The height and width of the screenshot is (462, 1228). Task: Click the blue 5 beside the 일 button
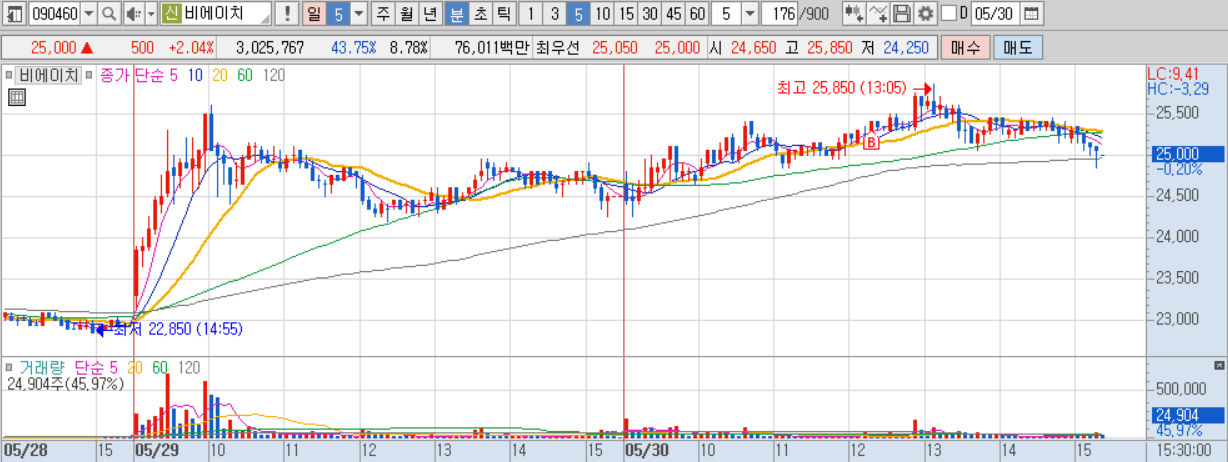coord(337,14)
